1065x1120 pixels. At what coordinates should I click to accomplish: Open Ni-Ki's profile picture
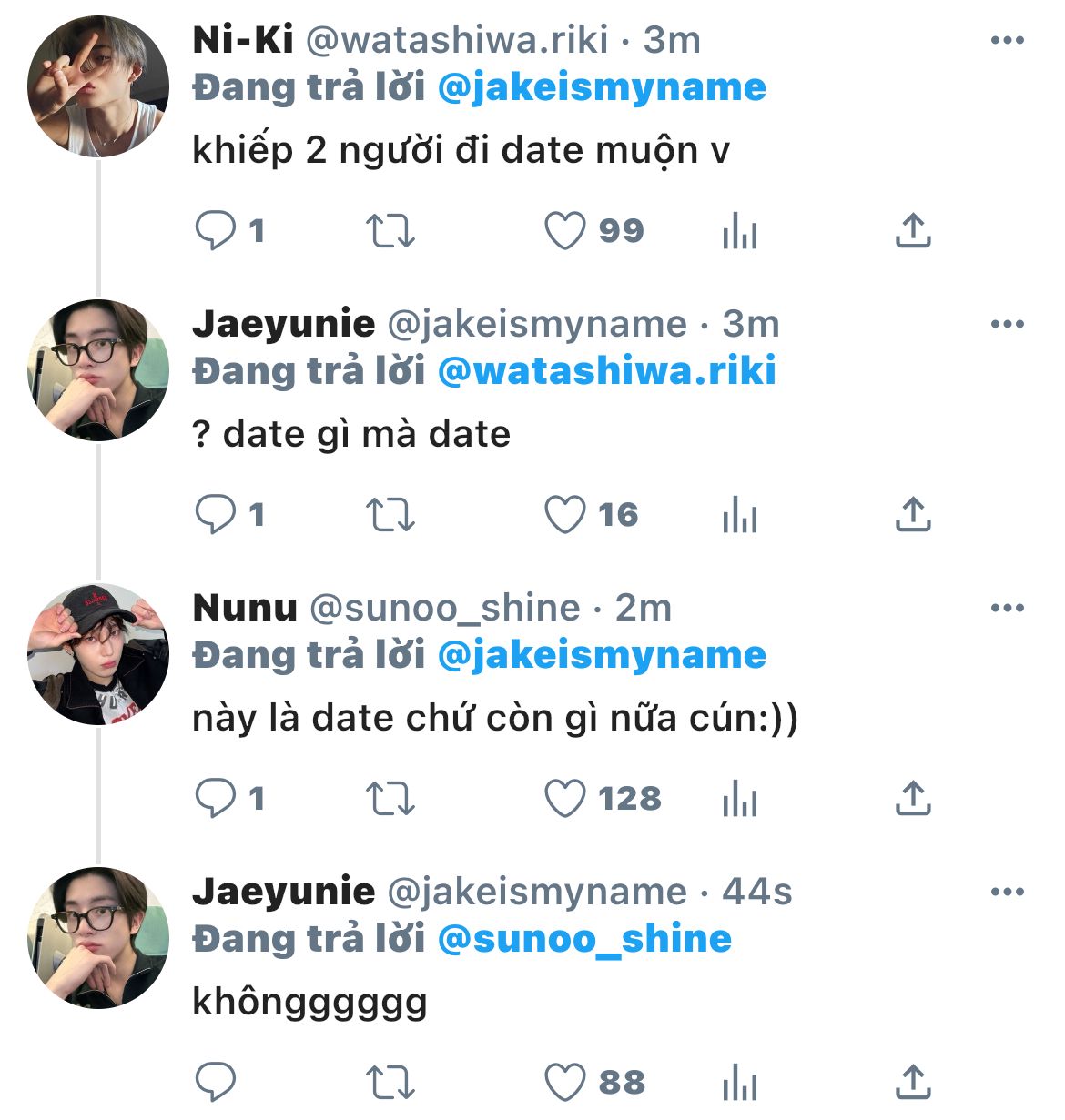point(98,87)
